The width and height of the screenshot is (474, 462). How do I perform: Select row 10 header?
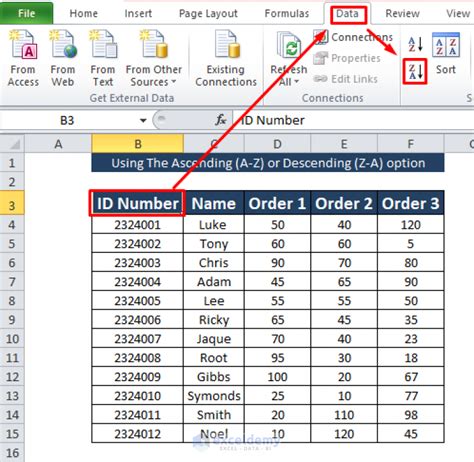click(x=12, y=339)
